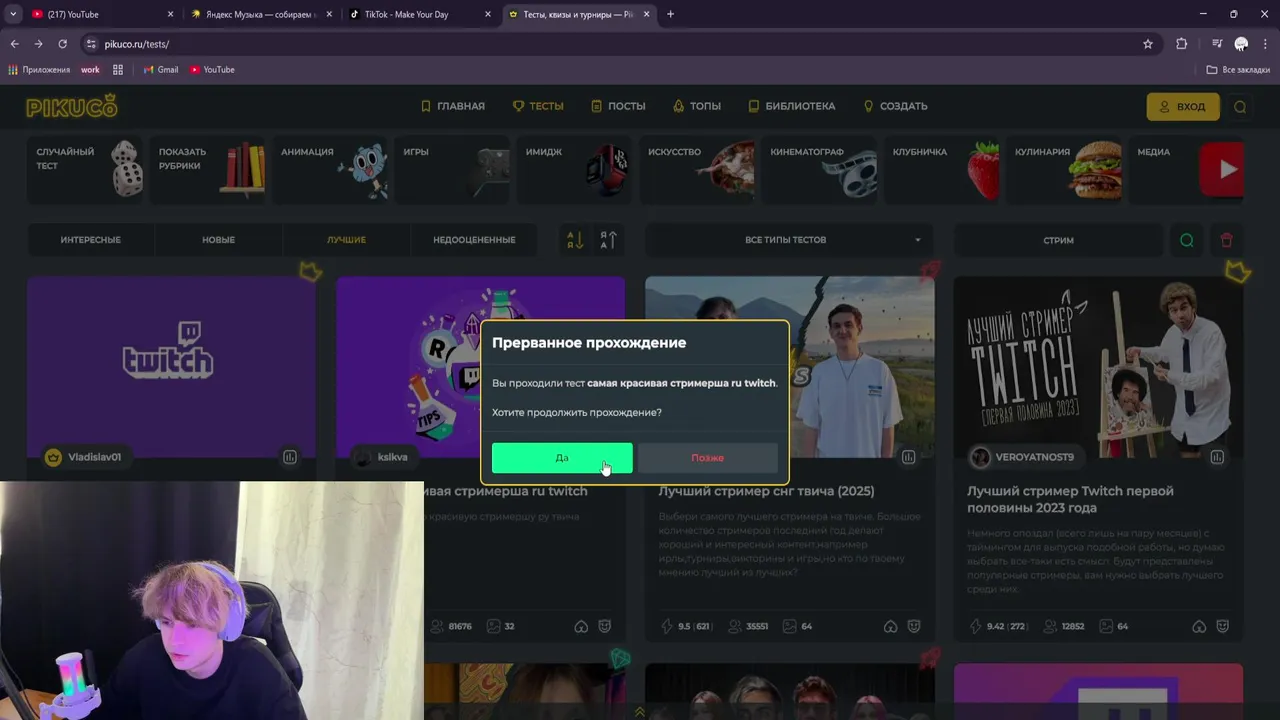
Task: Click statistics icon on the Лучший стример снг card
Action: [x=908, y=457]
